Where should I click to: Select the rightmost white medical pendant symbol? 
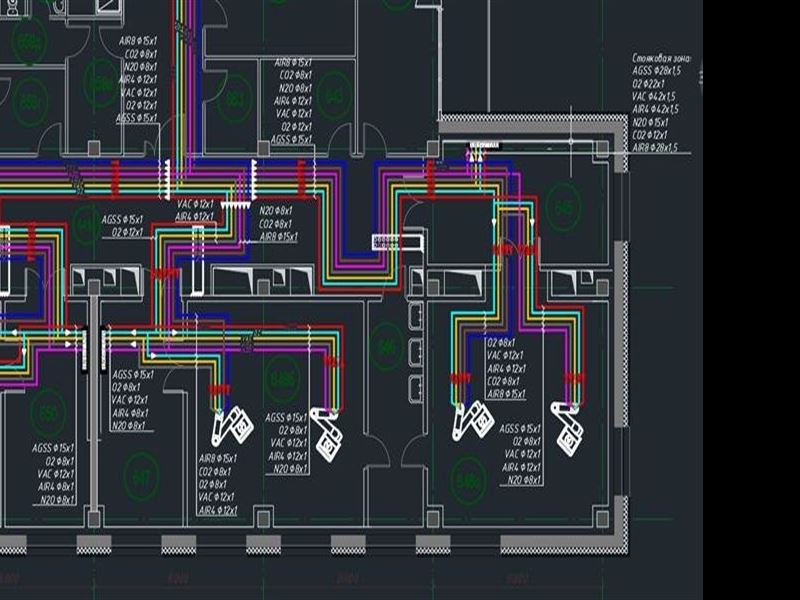567,427
